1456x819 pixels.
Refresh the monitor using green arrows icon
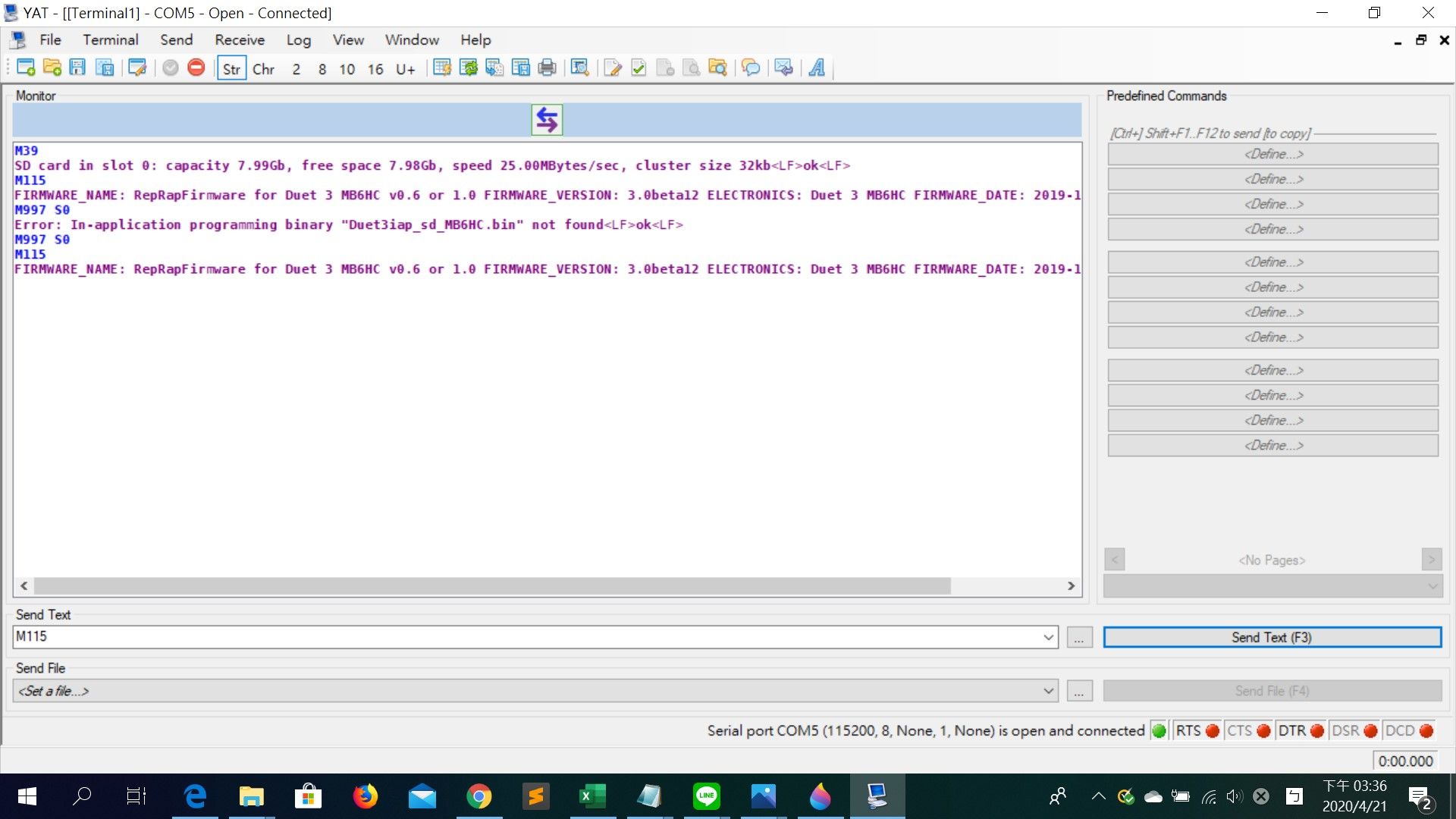[469, 67]
